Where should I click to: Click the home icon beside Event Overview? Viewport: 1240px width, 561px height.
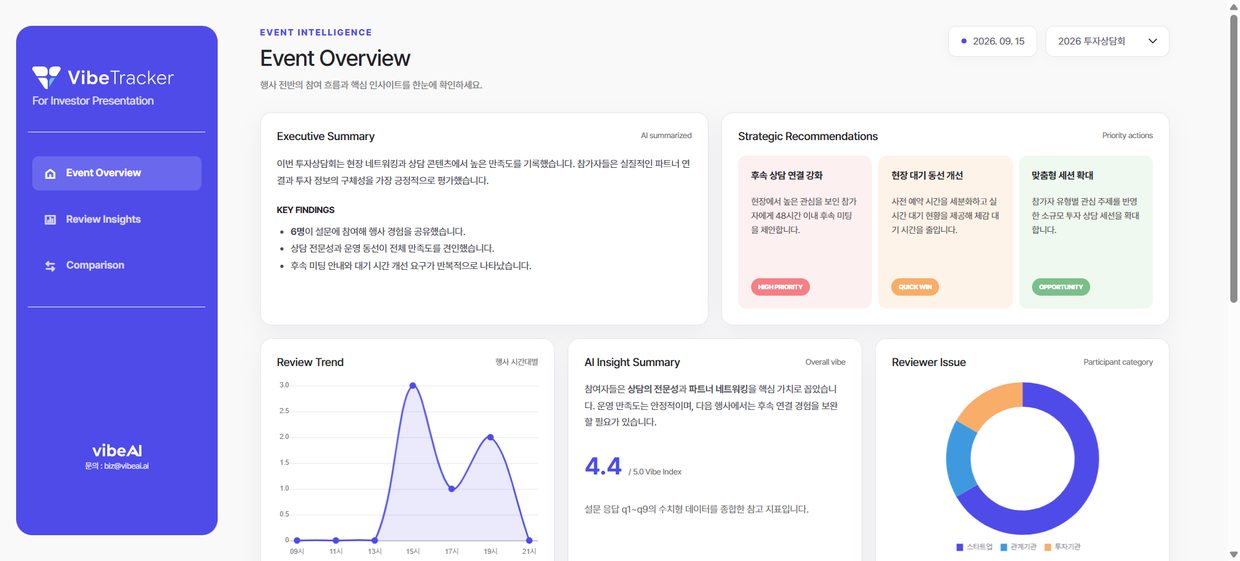pos(50,173)
